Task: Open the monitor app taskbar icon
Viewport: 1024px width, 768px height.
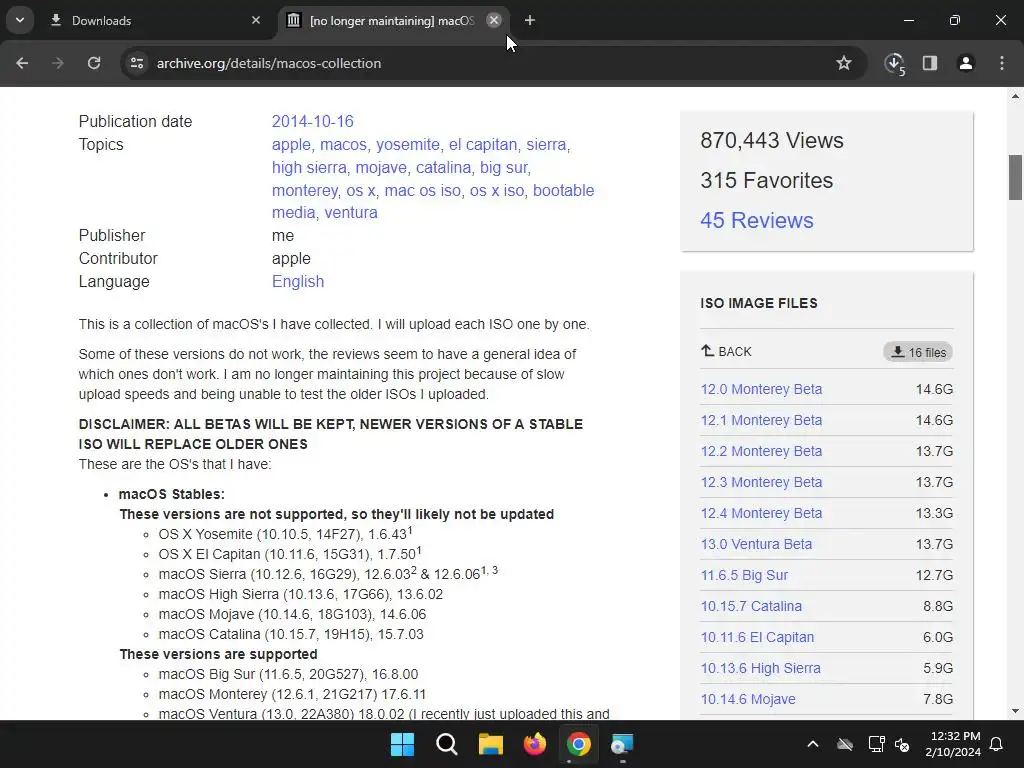Action: pos(622,744)
